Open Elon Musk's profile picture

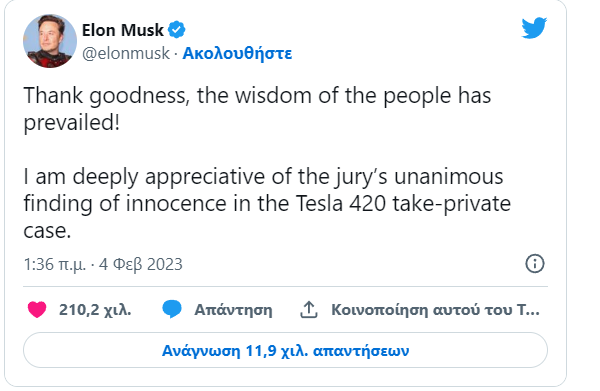[x=50, y=41]
